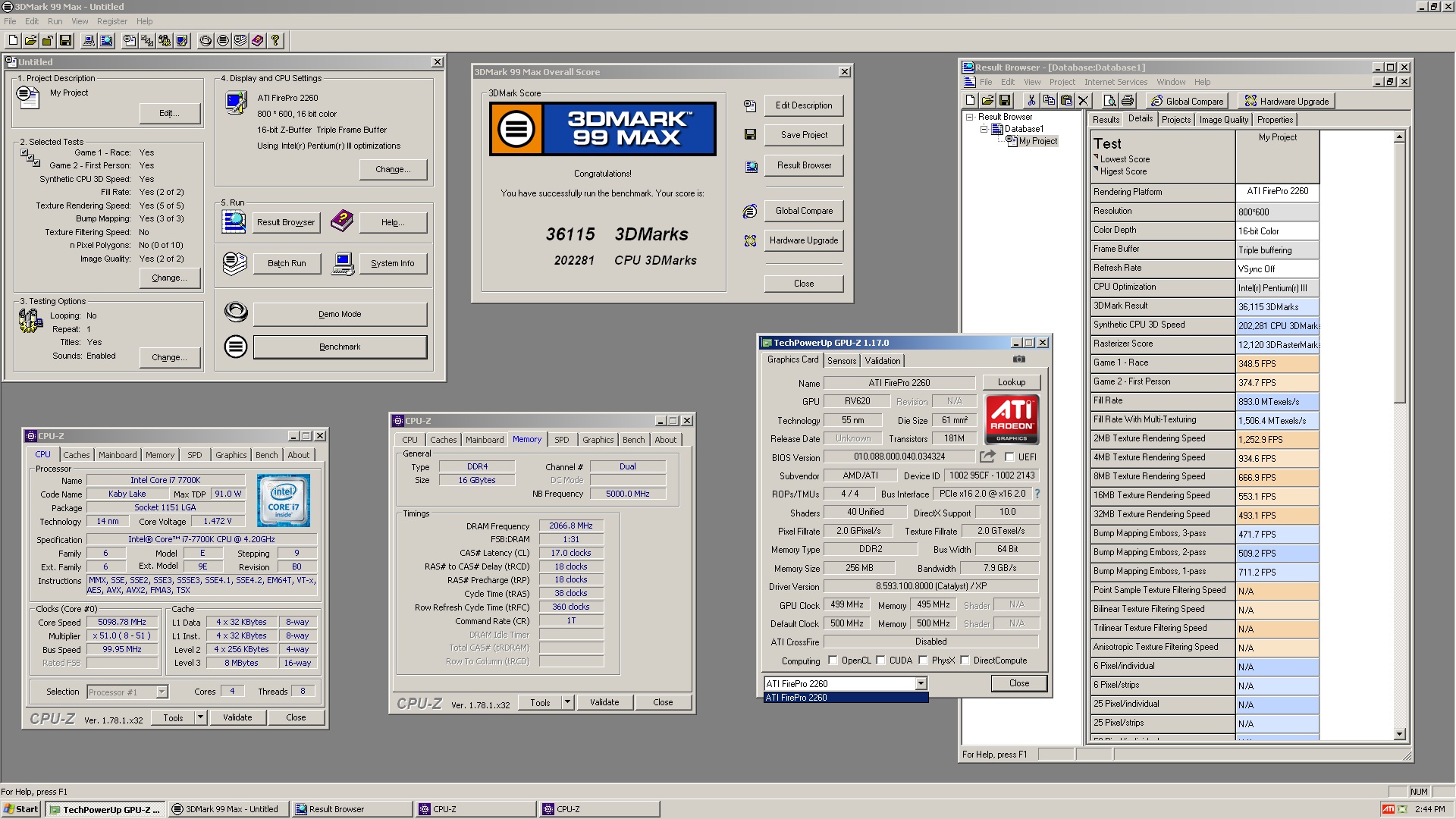Click the Result Browser details scrollbar up arrow

click(1400, 137)
